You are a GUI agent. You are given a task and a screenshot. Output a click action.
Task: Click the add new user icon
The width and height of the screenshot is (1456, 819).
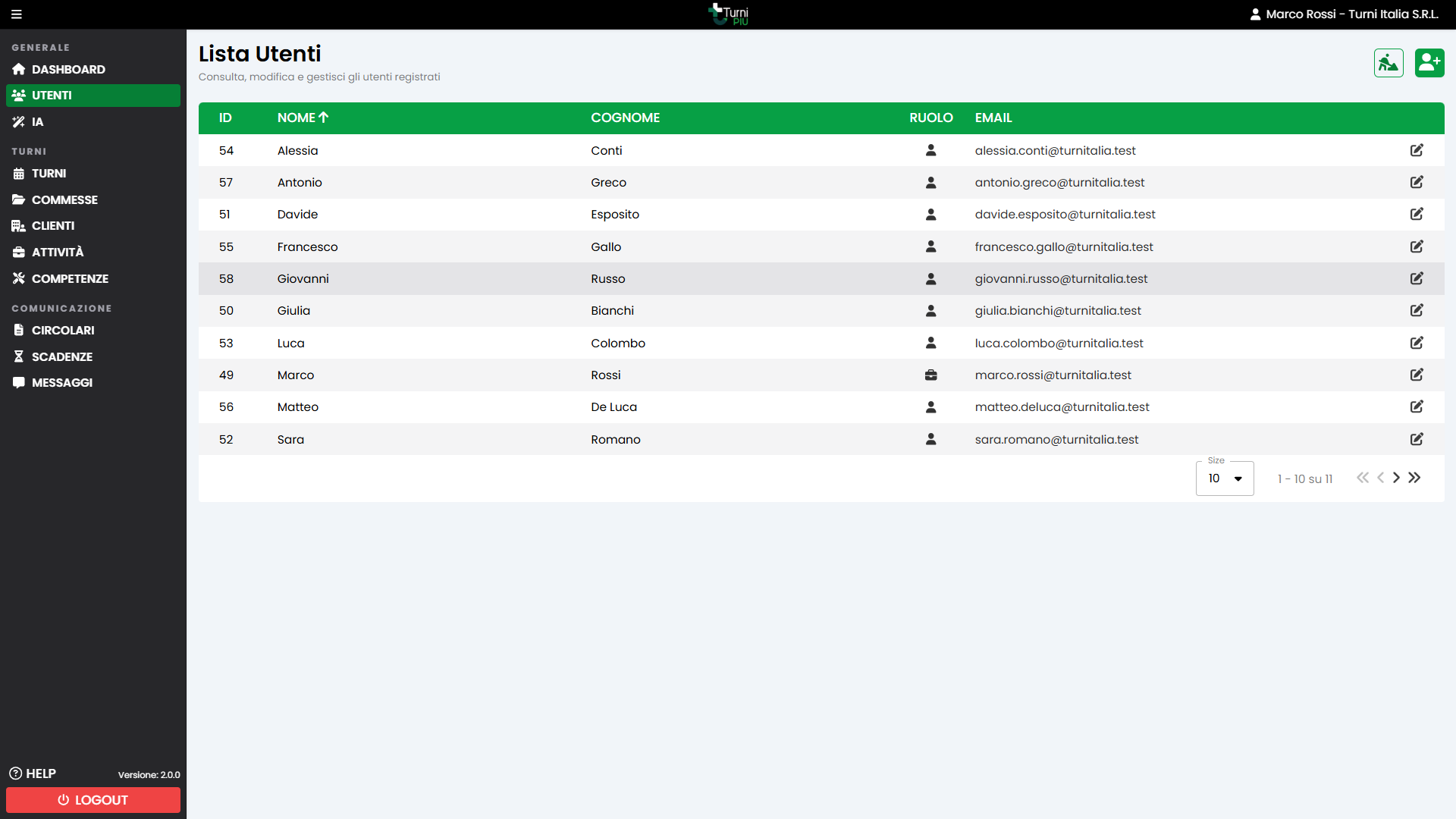(1429, 63)
